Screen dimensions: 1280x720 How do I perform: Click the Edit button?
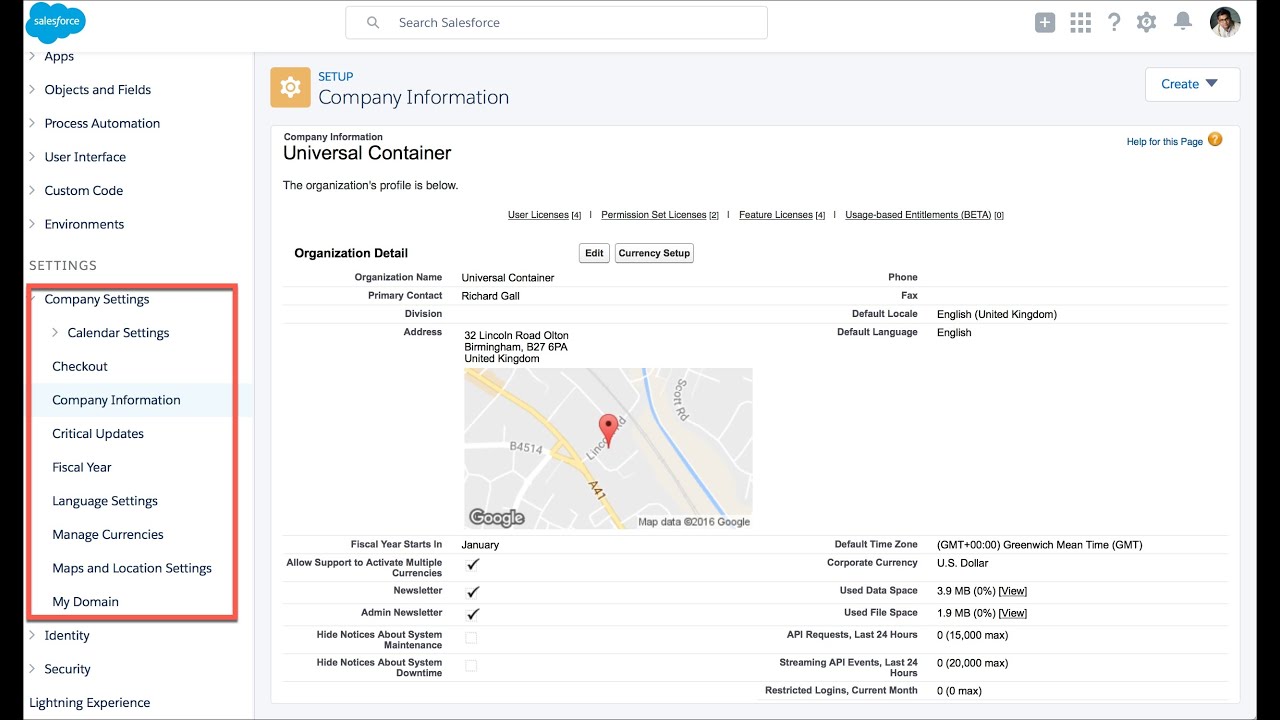coord(594,253)
